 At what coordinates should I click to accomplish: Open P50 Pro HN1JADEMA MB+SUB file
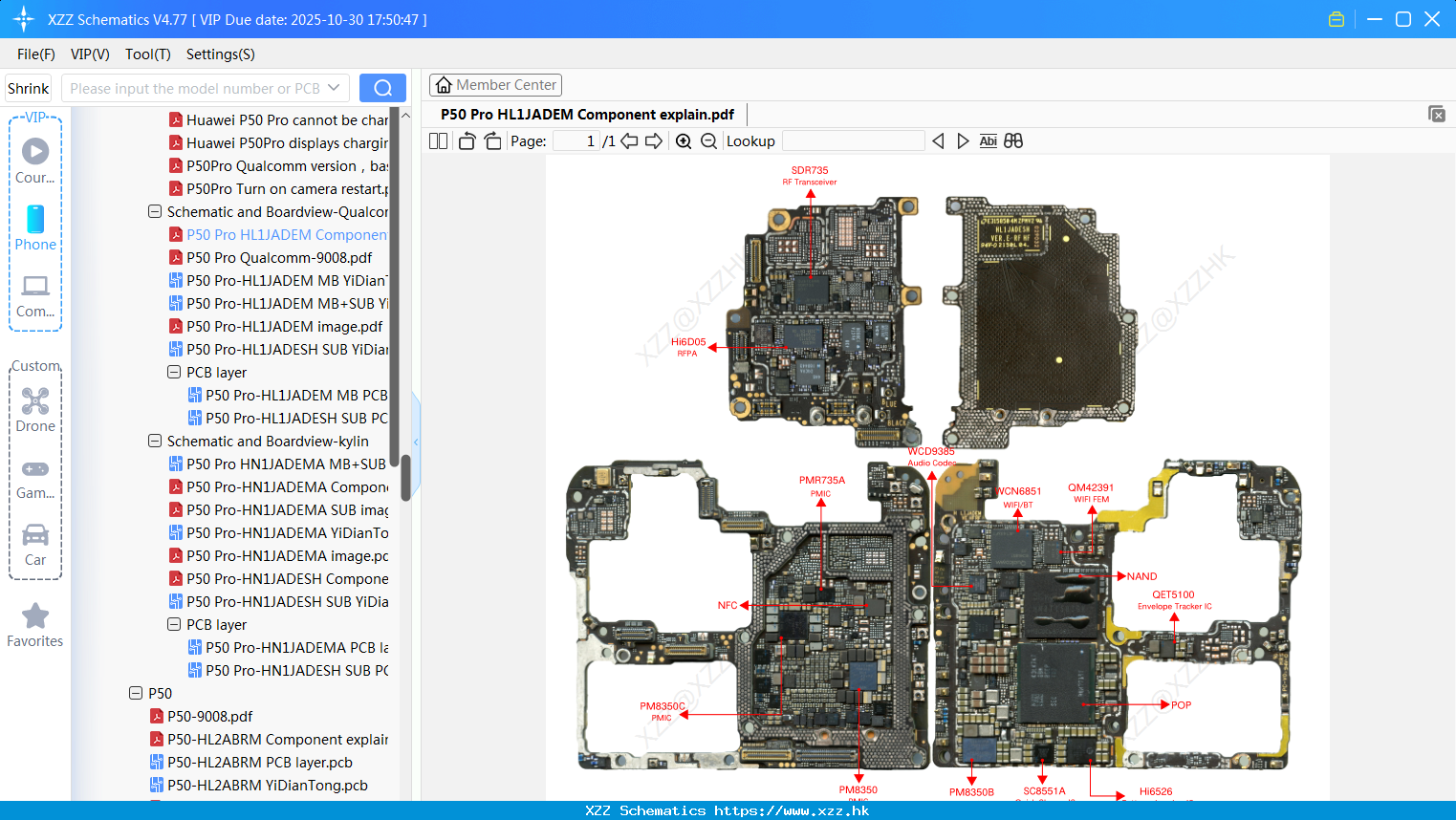[278, 464]
